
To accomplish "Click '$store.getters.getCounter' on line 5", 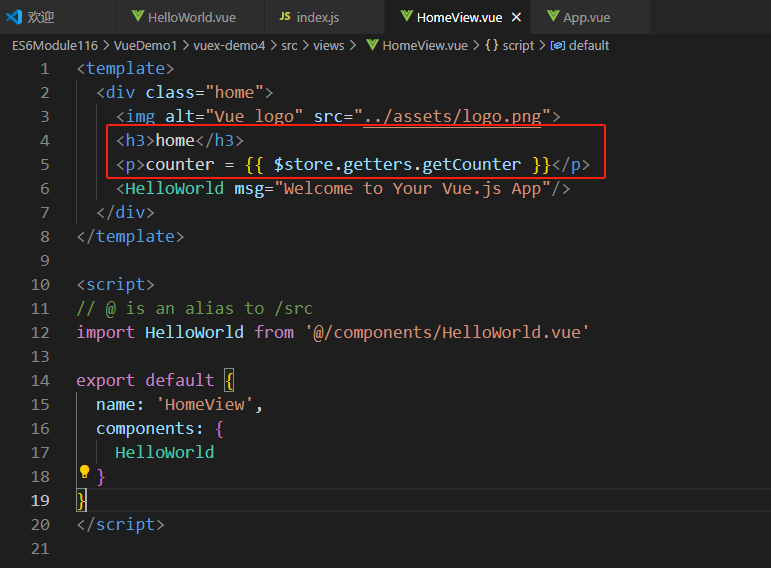I will 397,165.
